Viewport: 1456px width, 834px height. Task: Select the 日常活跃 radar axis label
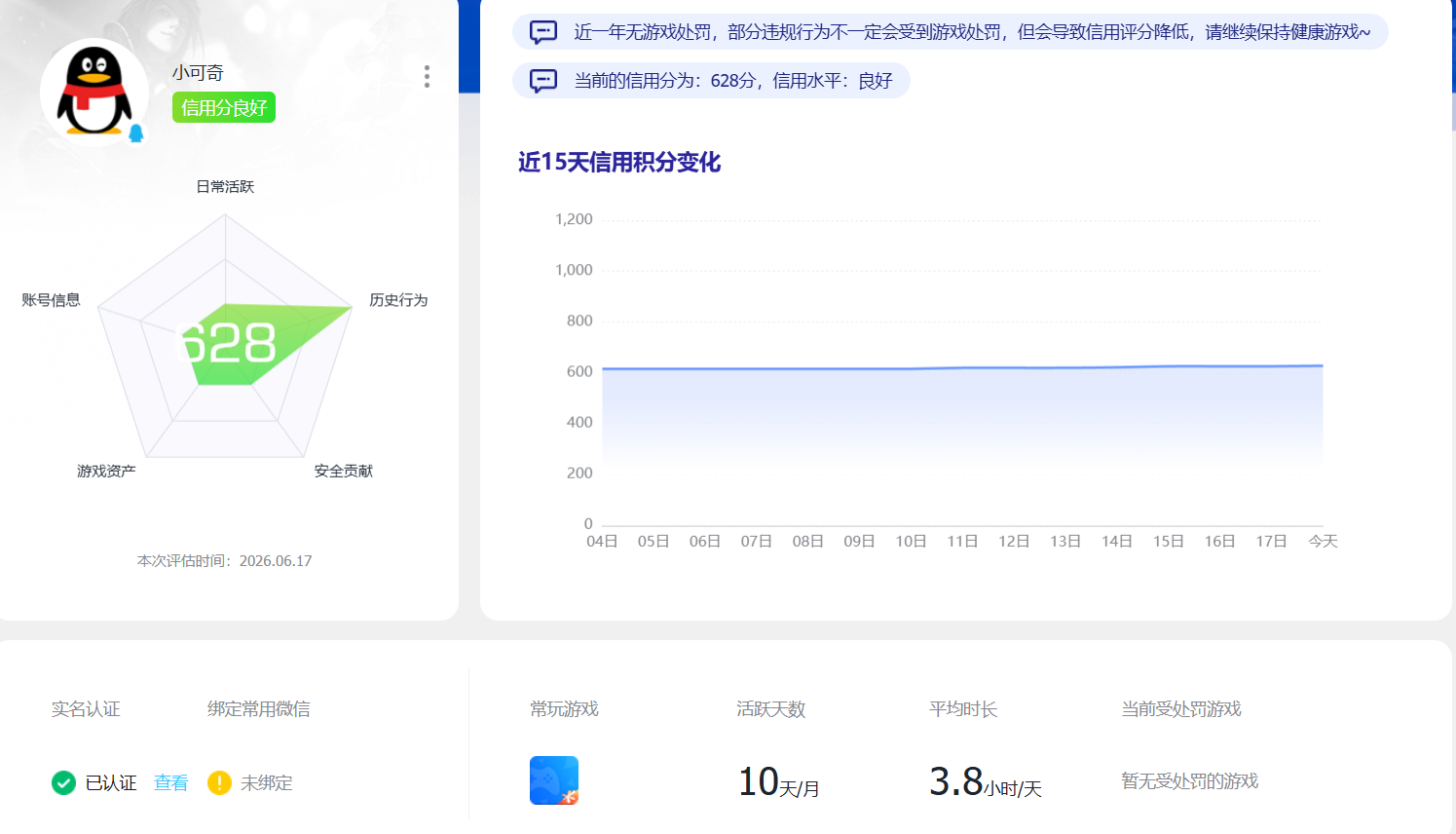[225, 186]
